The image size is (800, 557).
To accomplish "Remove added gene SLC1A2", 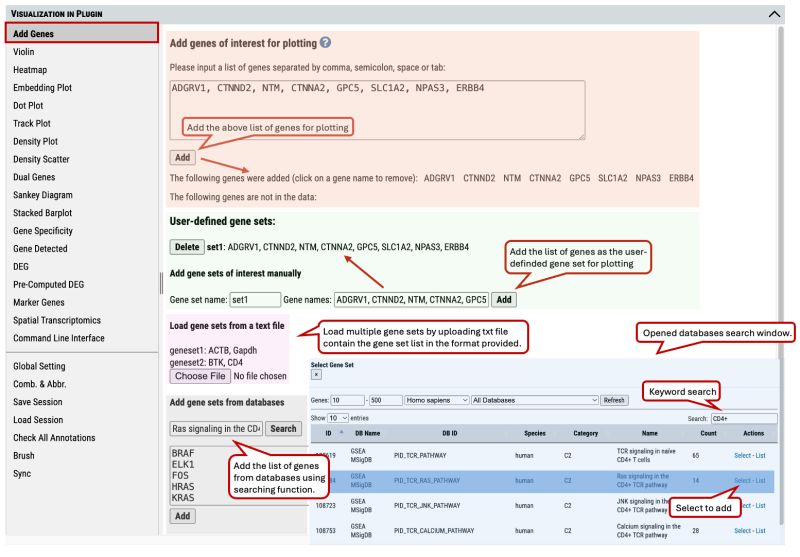I will point(613,178).
